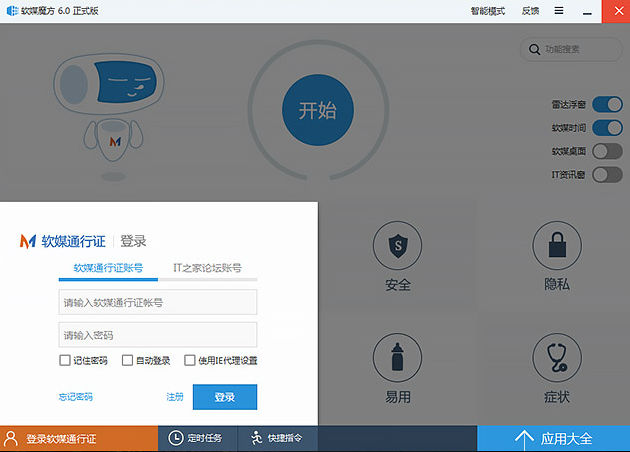Toggle the 雷达浮窗 switch off
The height and width of the screenshot is (452, 630).
click(x=607, y=105)
